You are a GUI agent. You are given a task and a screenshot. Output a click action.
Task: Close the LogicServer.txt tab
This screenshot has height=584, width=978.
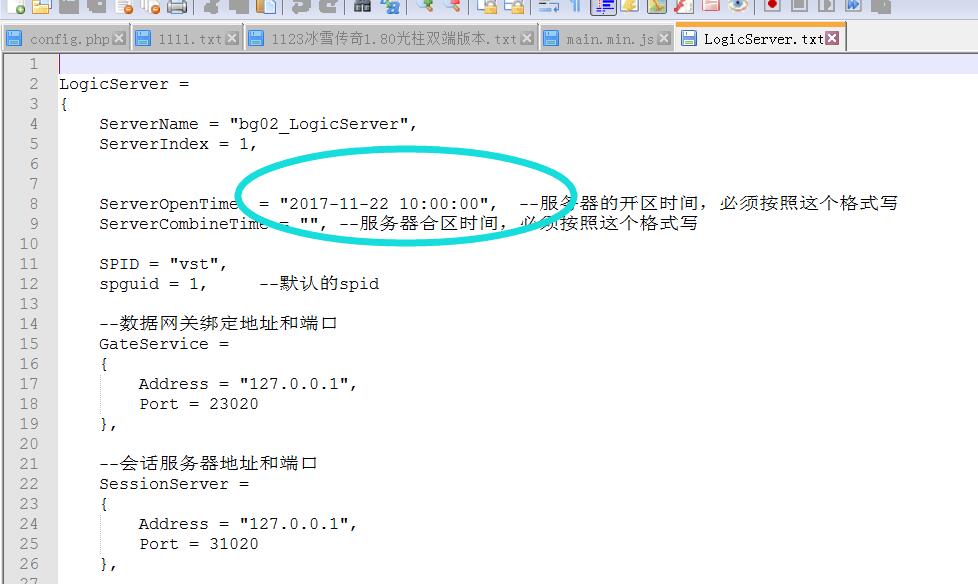pyautogui.click(x=832, y=39)
